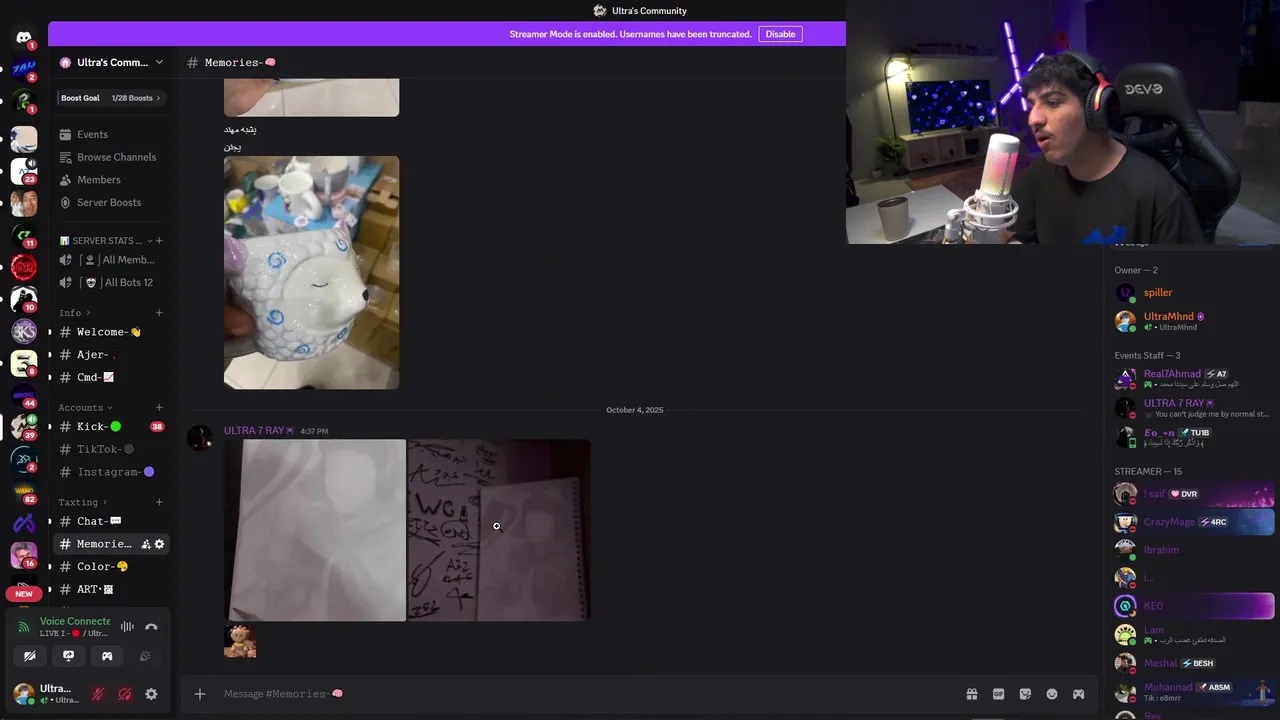Viewport: 1280px width, 720px height.
Task: Add channel to Info category
Action: point(159,313)
